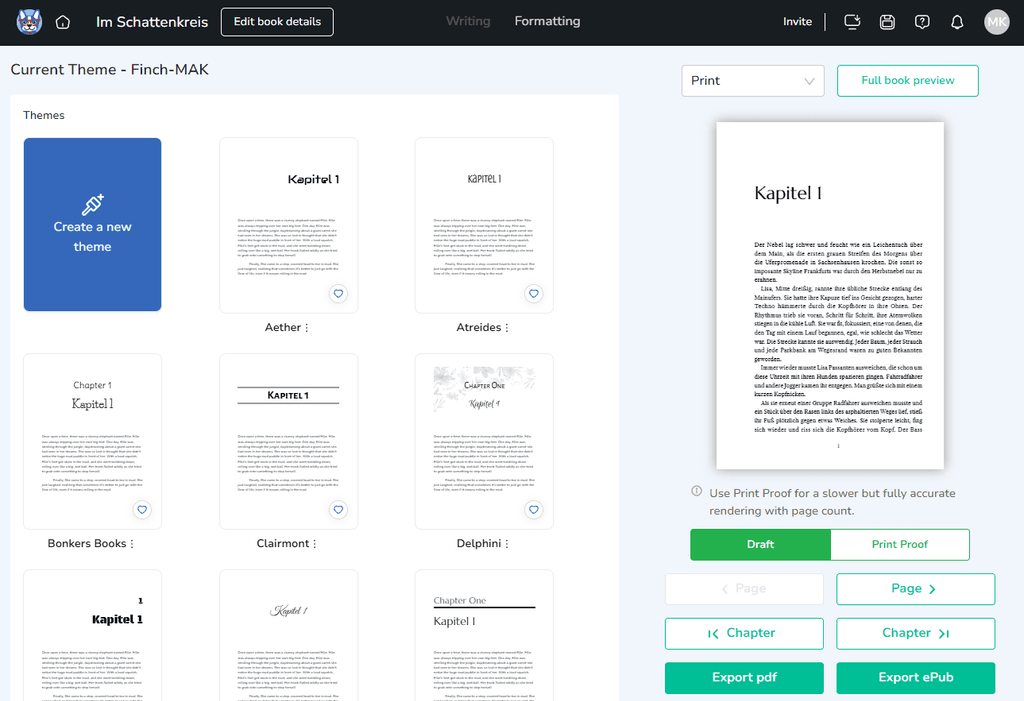Click the save disk icon
Image resolution: width=1024 pixels, height=701 pixels.
tap(887, 22)
